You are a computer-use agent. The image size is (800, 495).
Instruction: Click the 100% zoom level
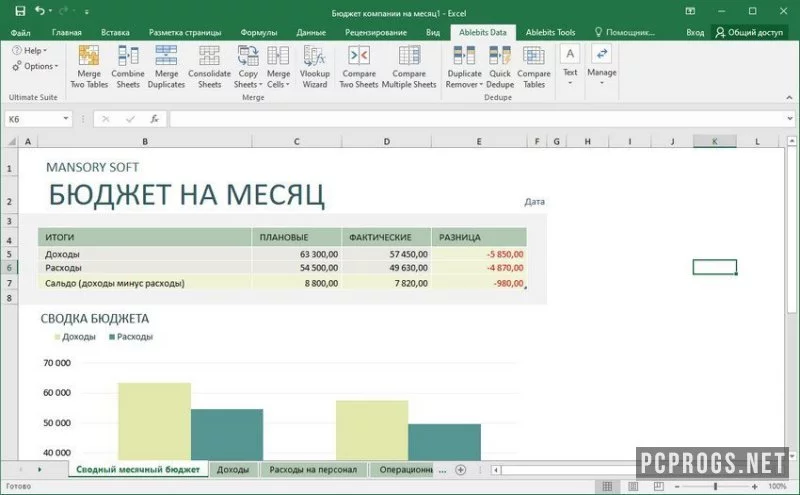tap(777, 486)
